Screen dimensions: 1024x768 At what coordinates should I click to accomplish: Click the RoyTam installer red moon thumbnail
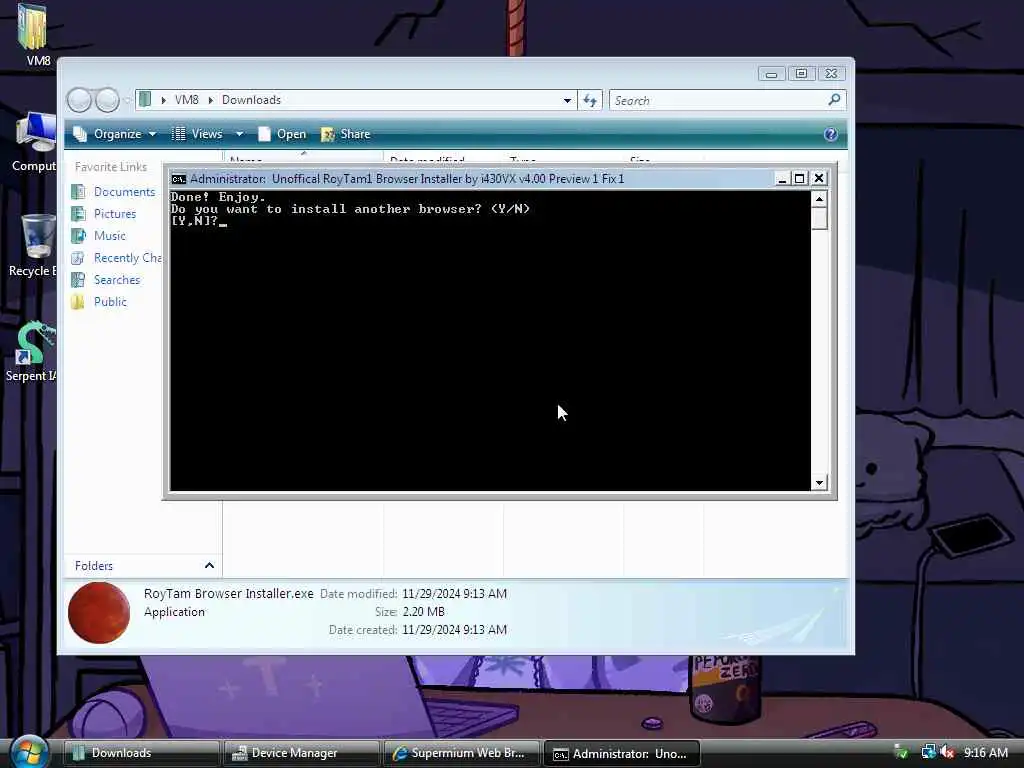(x=99, y=613)
